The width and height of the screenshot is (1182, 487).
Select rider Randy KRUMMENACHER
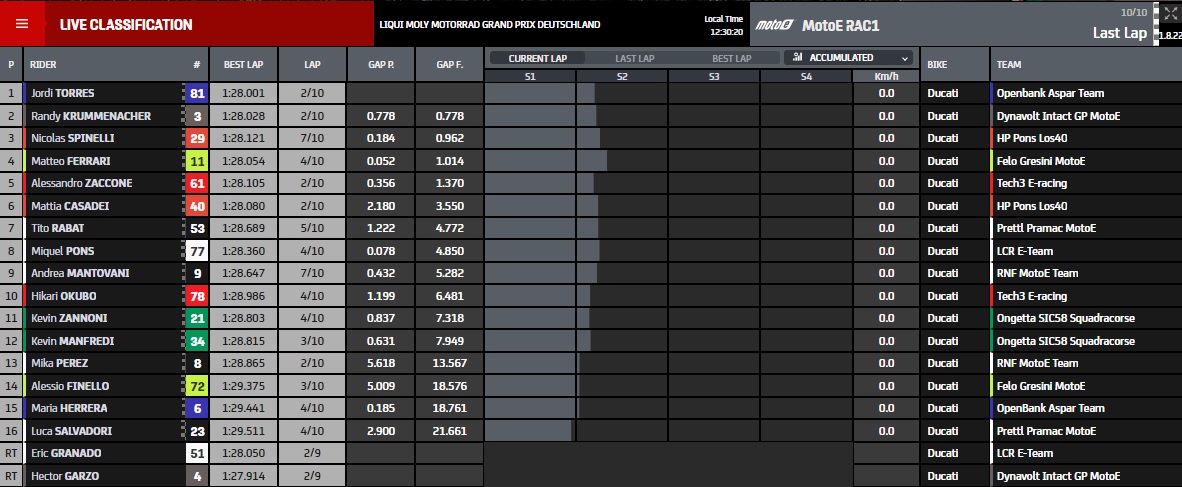tap(90, 116)
